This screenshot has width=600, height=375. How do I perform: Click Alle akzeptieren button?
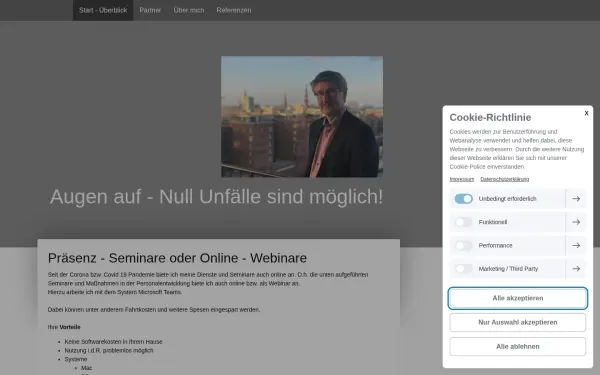point(518,298)
